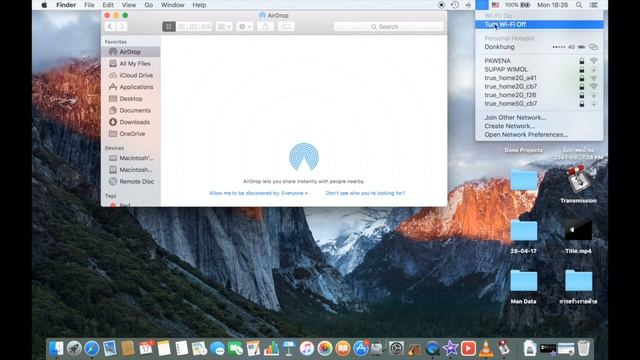Open Safari from the Dock

tap(92, 348)
